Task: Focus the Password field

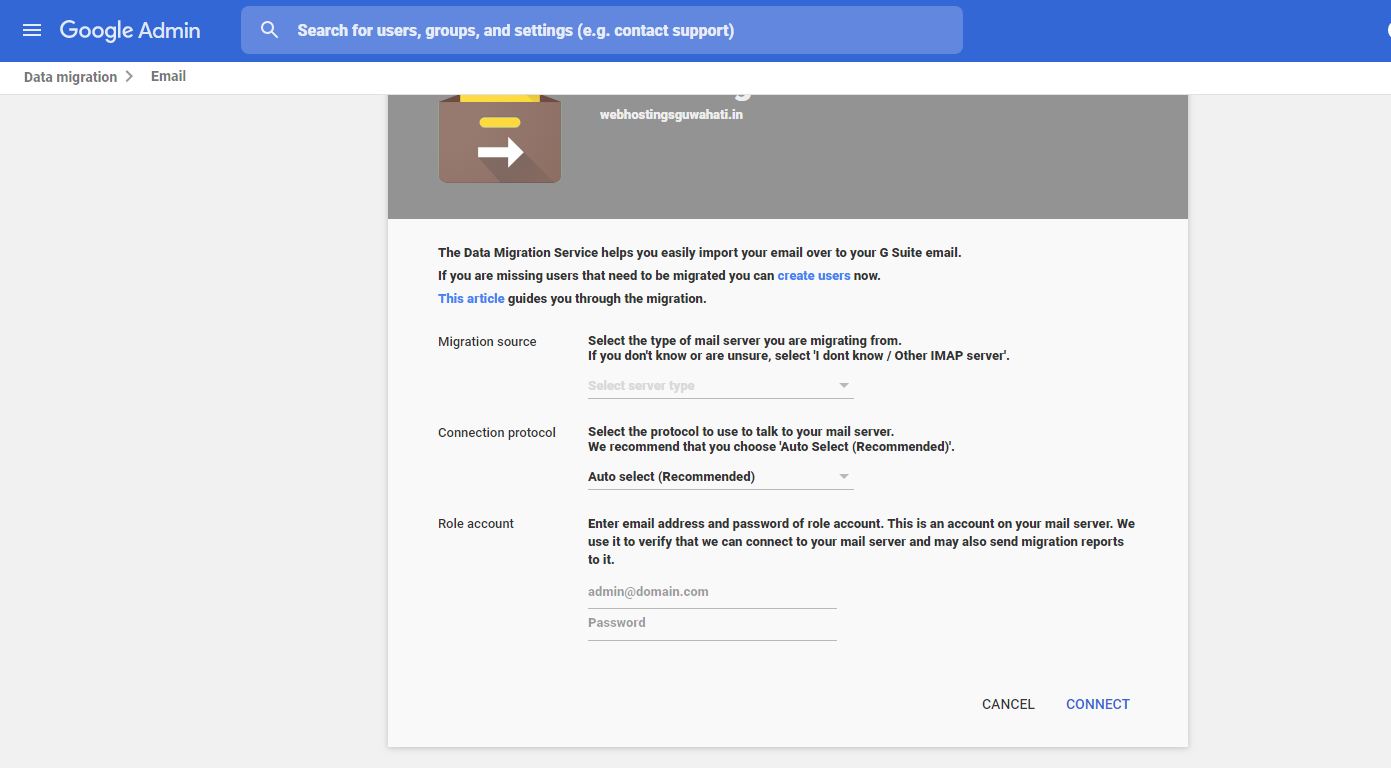Action: point(712,623)
